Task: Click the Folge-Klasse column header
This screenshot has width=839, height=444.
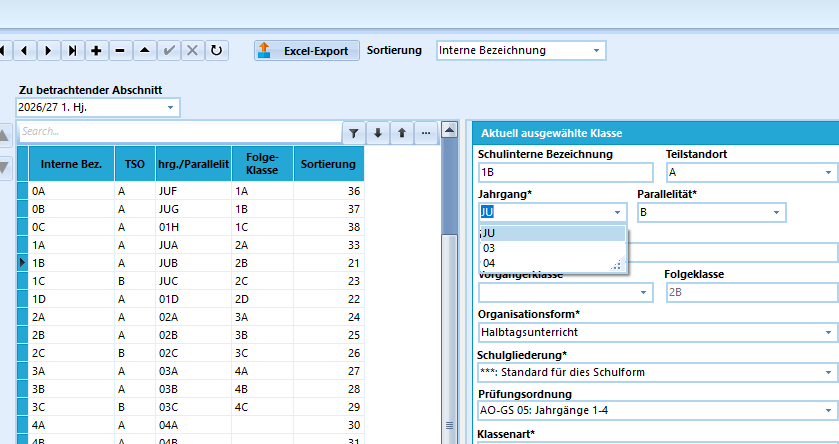Action: [262, 164]
